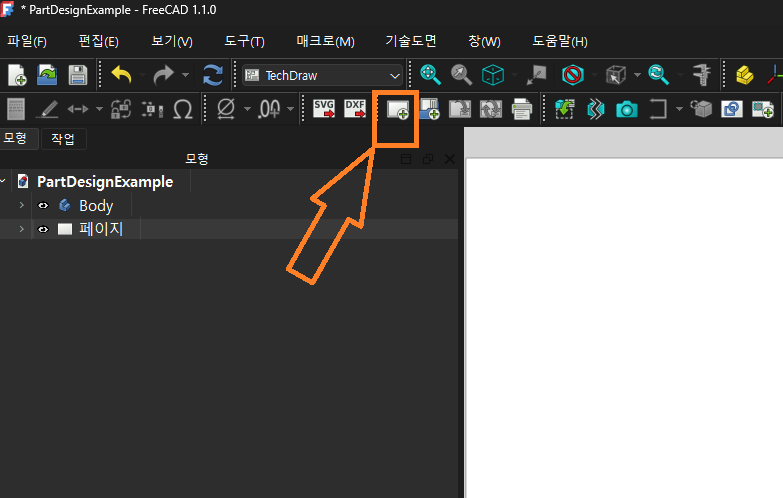Screen dimensions: 783x498
Task: Select the pencil annotation tool
Action: click(47, 109)
